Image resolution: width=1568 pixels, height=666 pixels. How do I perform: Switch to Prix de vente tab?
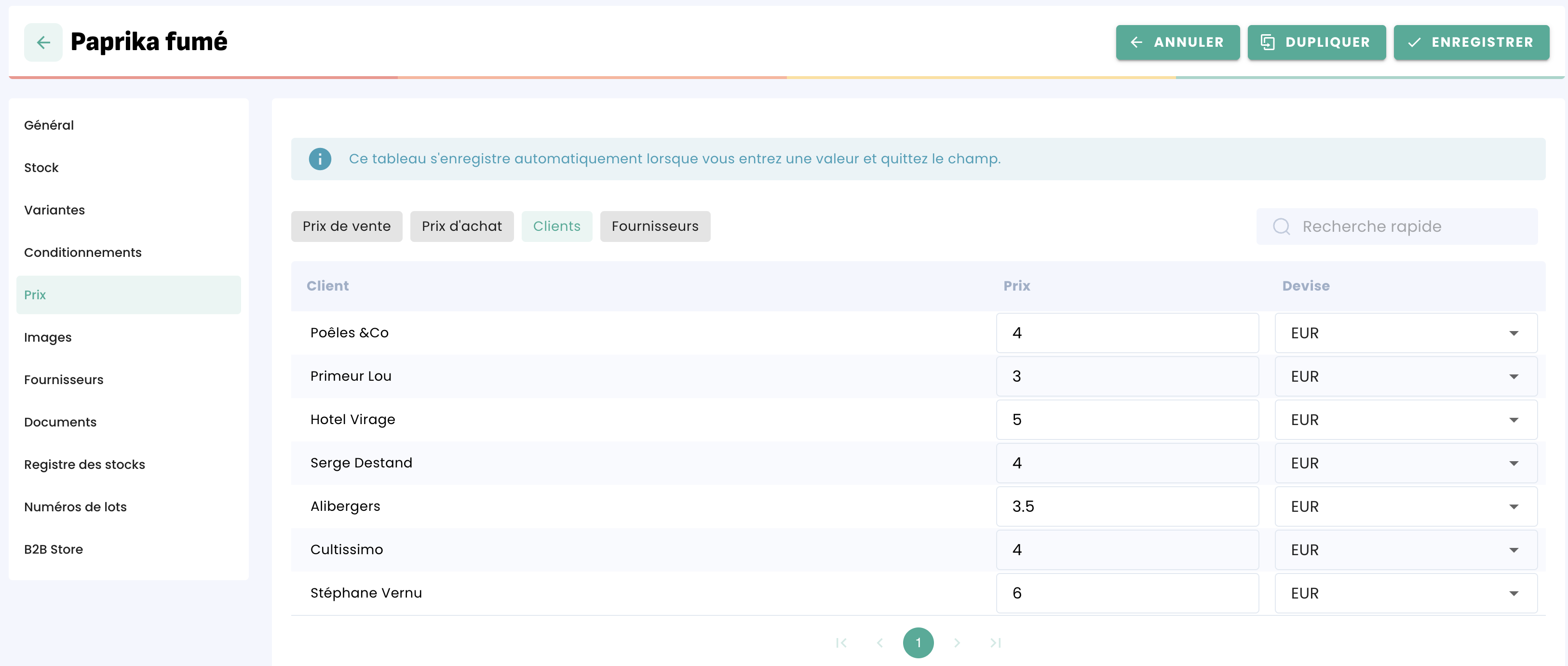coord(346,226)
